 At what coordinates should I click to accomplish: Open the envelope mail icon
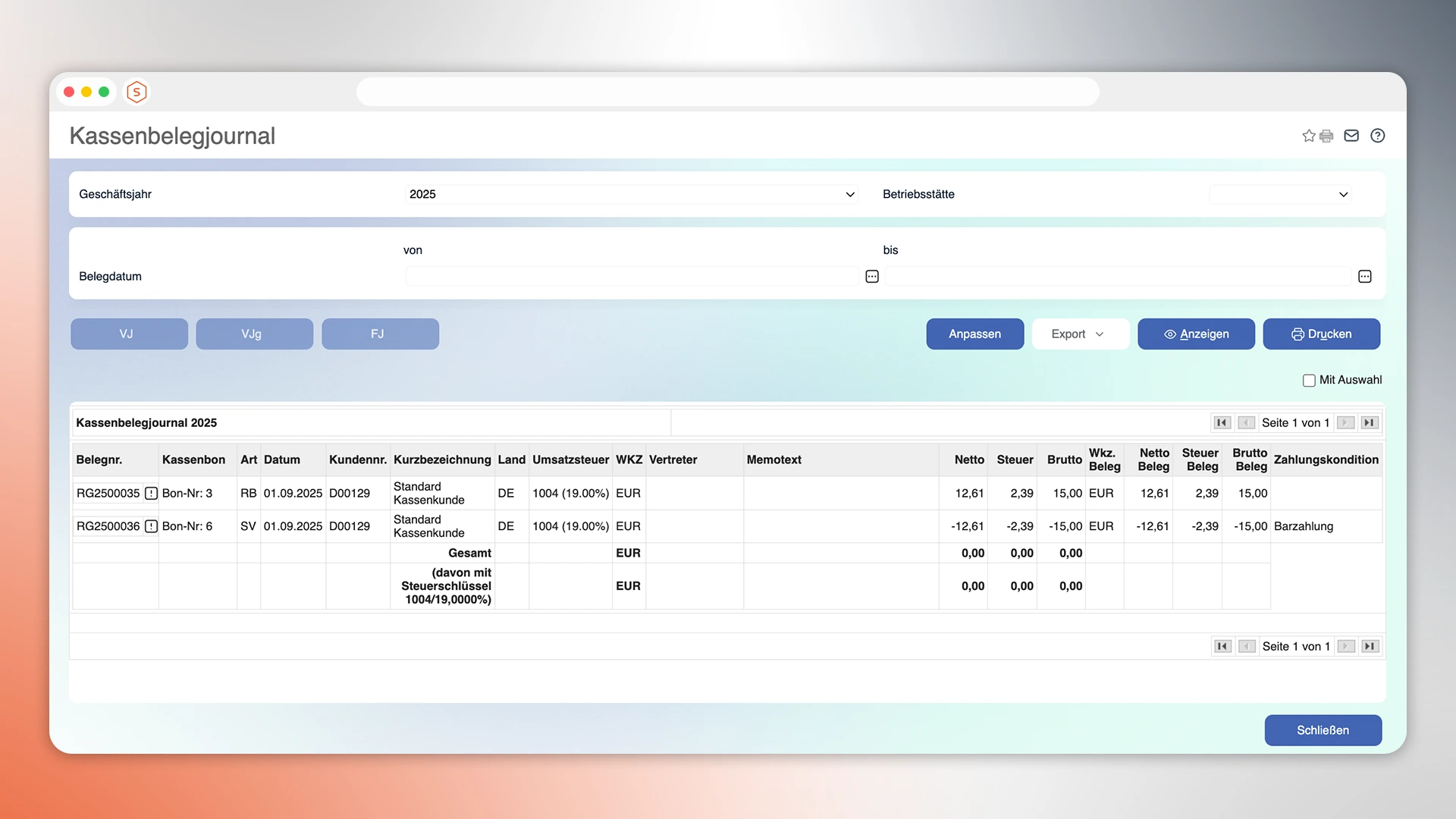tap(1351, 136)
